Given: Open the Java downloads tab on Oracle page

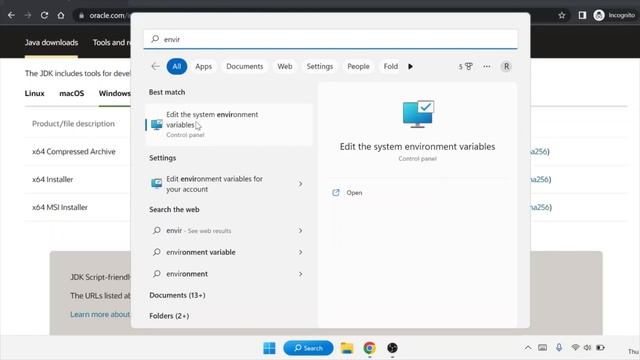Looking at the screenshot, I should point(51,42).
